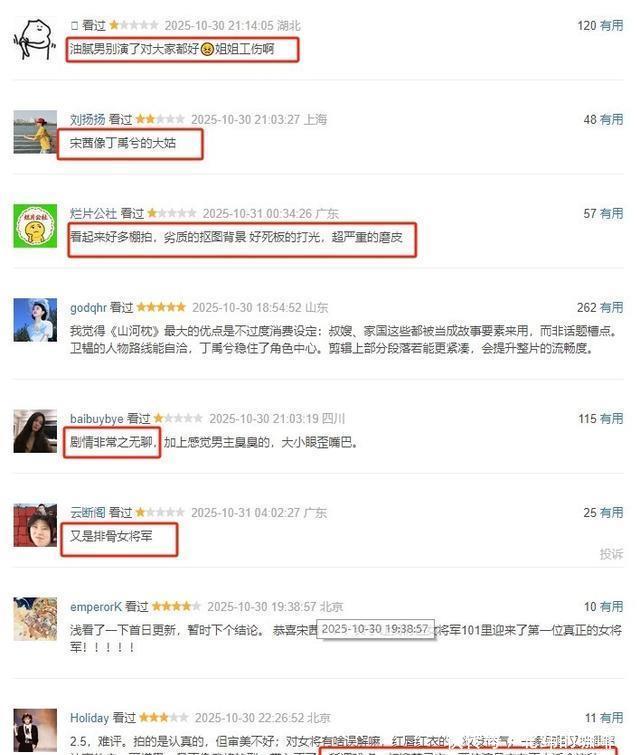The image size is (640, 755).
Task: Click 云断阁's avatar photo
Action: tap(35, 525)
